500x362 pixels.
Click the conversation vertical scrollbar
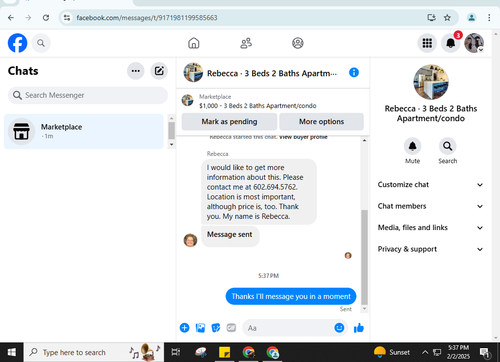coord(364,257)
